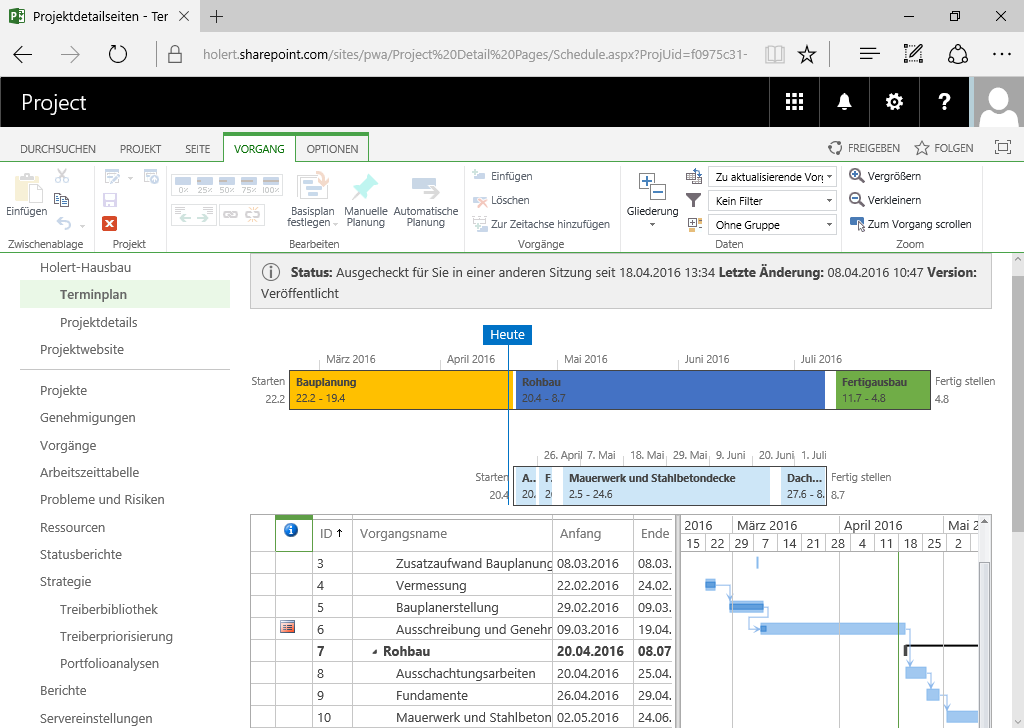Mark task 50% complete
The image size is (1024, 728).
pos(227,185)
